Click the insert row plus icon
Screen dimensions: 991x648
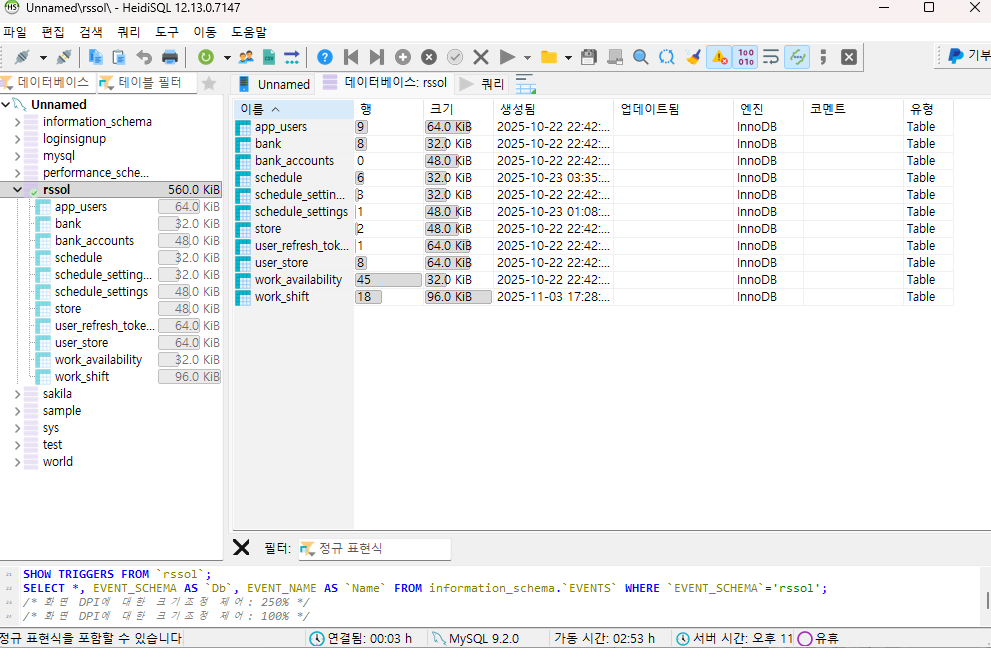403,57
